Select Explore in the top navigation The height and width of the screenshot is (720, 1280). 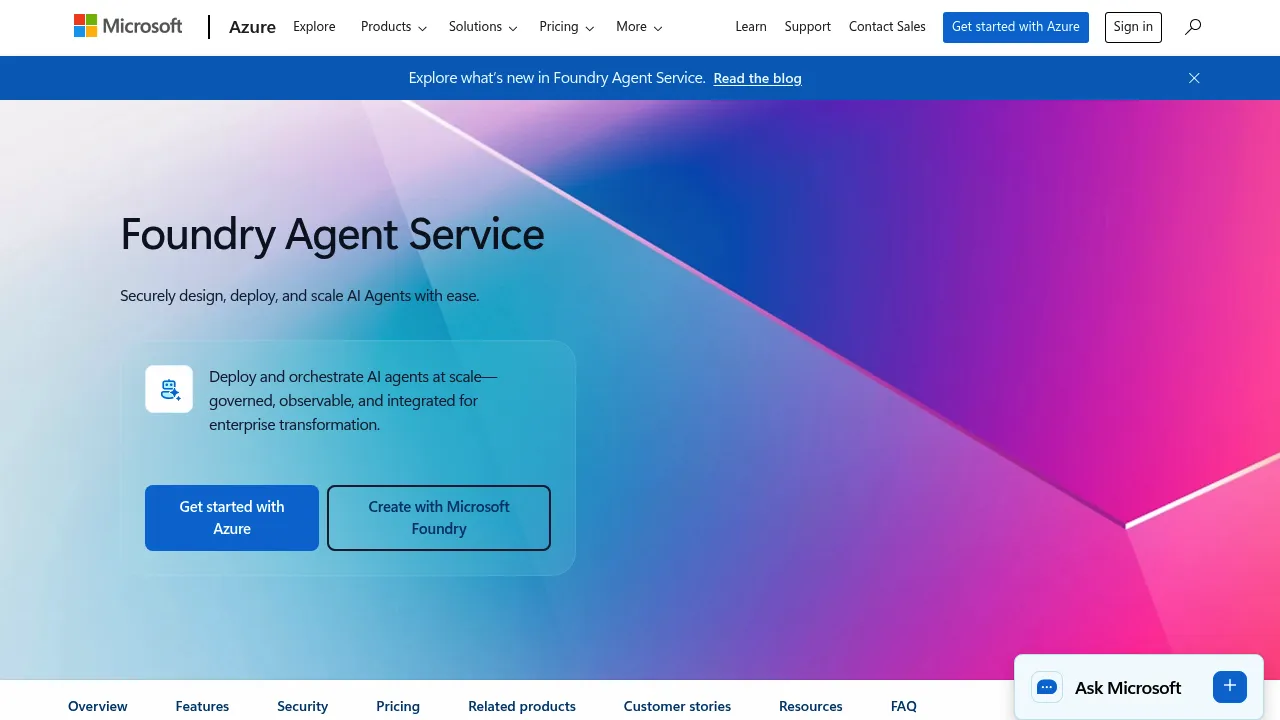pos(314,27)
